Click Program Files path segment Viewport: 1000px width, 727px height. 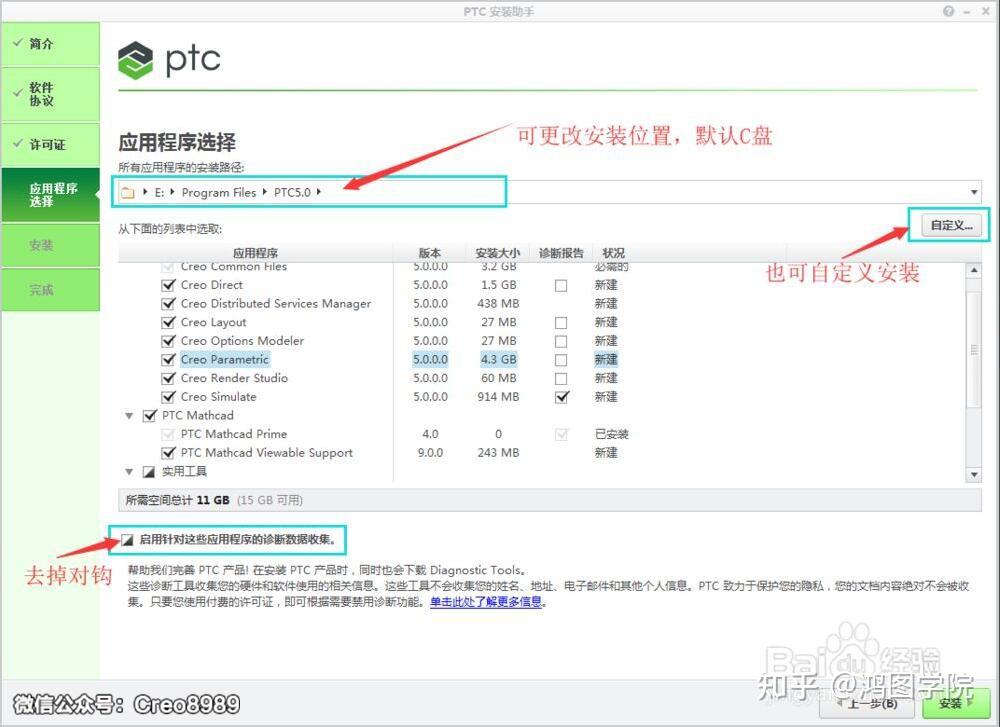219,193
